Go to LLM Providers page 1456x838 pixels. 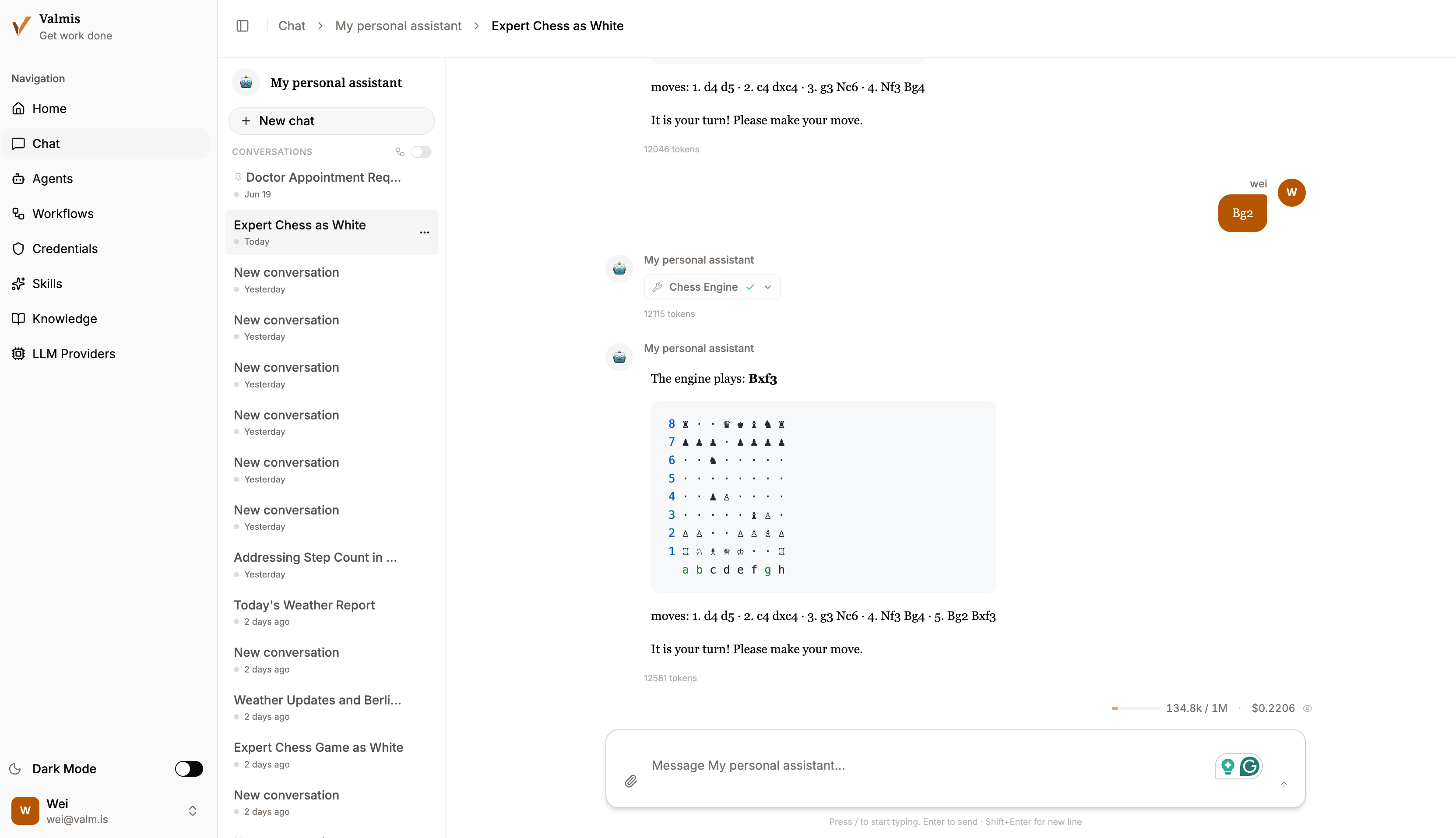[74, 353]
